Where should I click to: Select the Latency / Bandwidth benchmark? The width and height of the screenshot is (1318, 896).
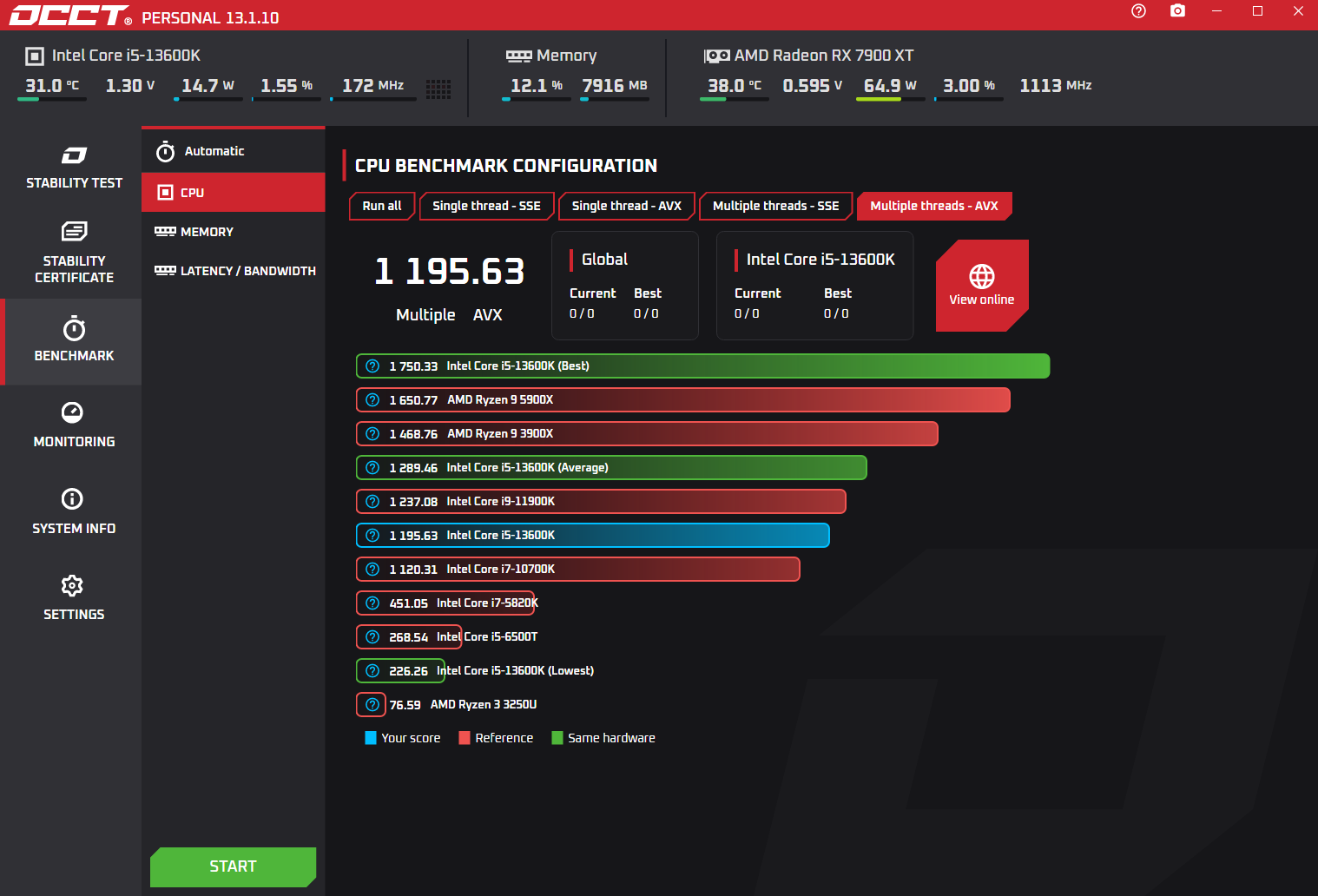tap(233, 271)
